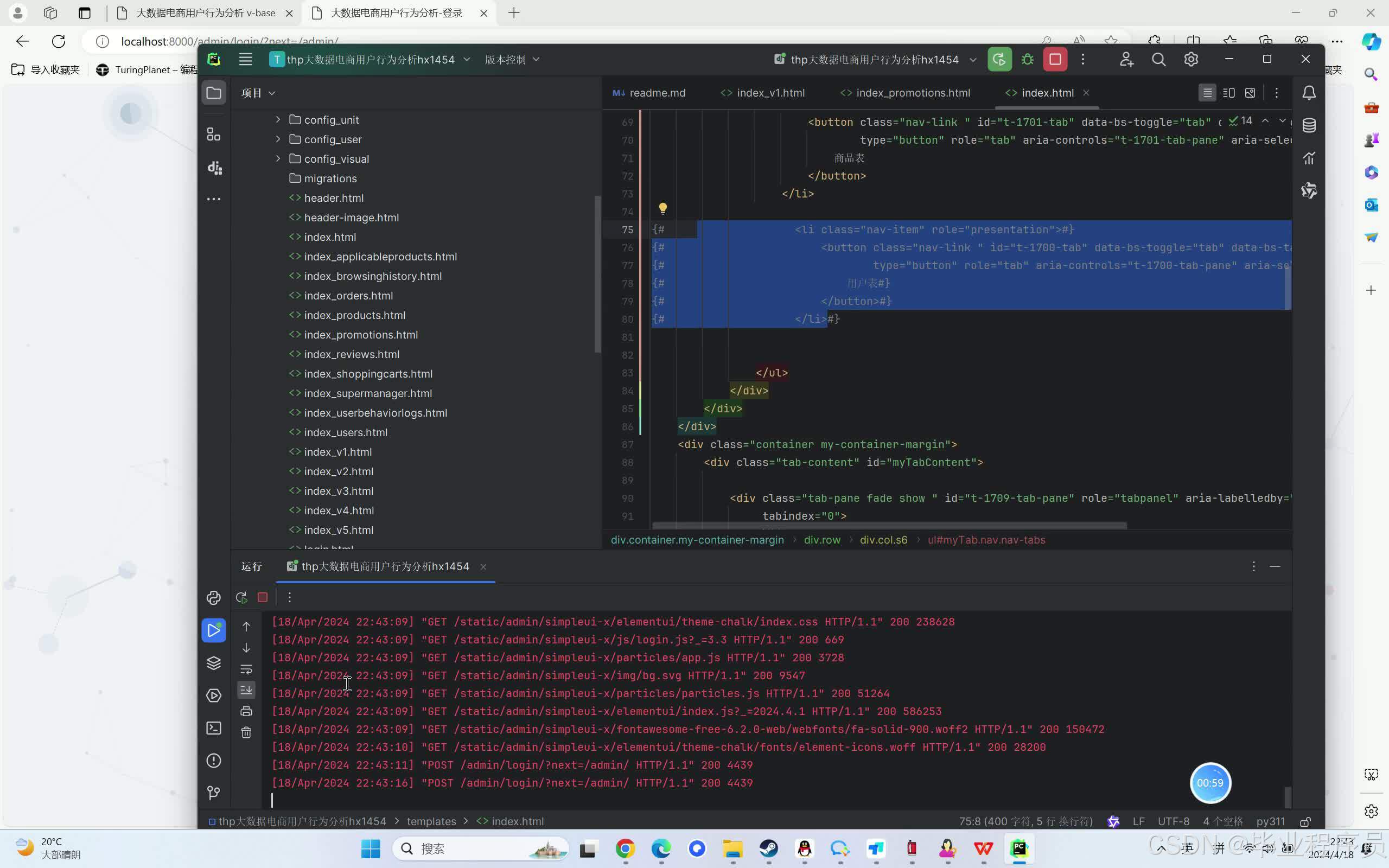Expand the config_visual folder
This screenshot has width=1389, height=868.
click(278, 158)
